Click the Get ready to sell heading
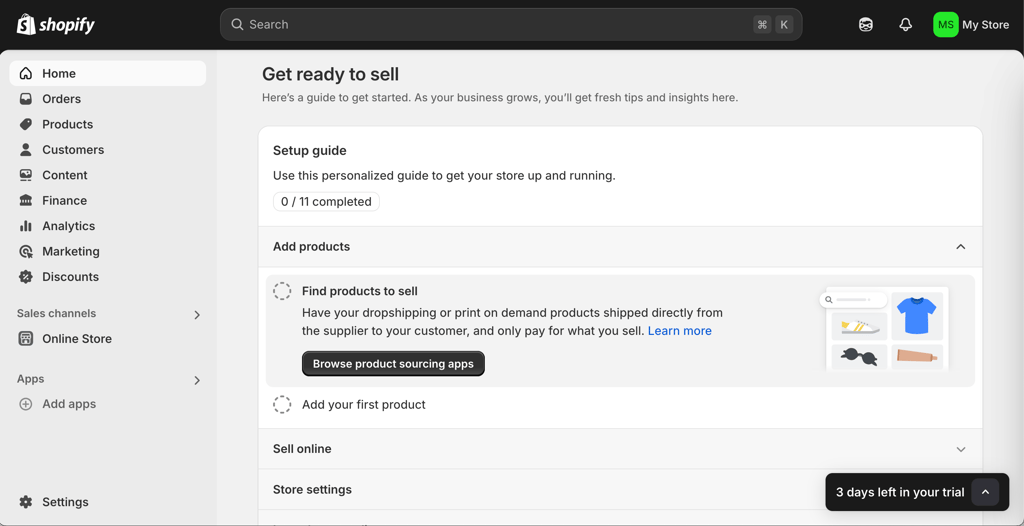The image size is (1024, 526). tap(330, 74)
